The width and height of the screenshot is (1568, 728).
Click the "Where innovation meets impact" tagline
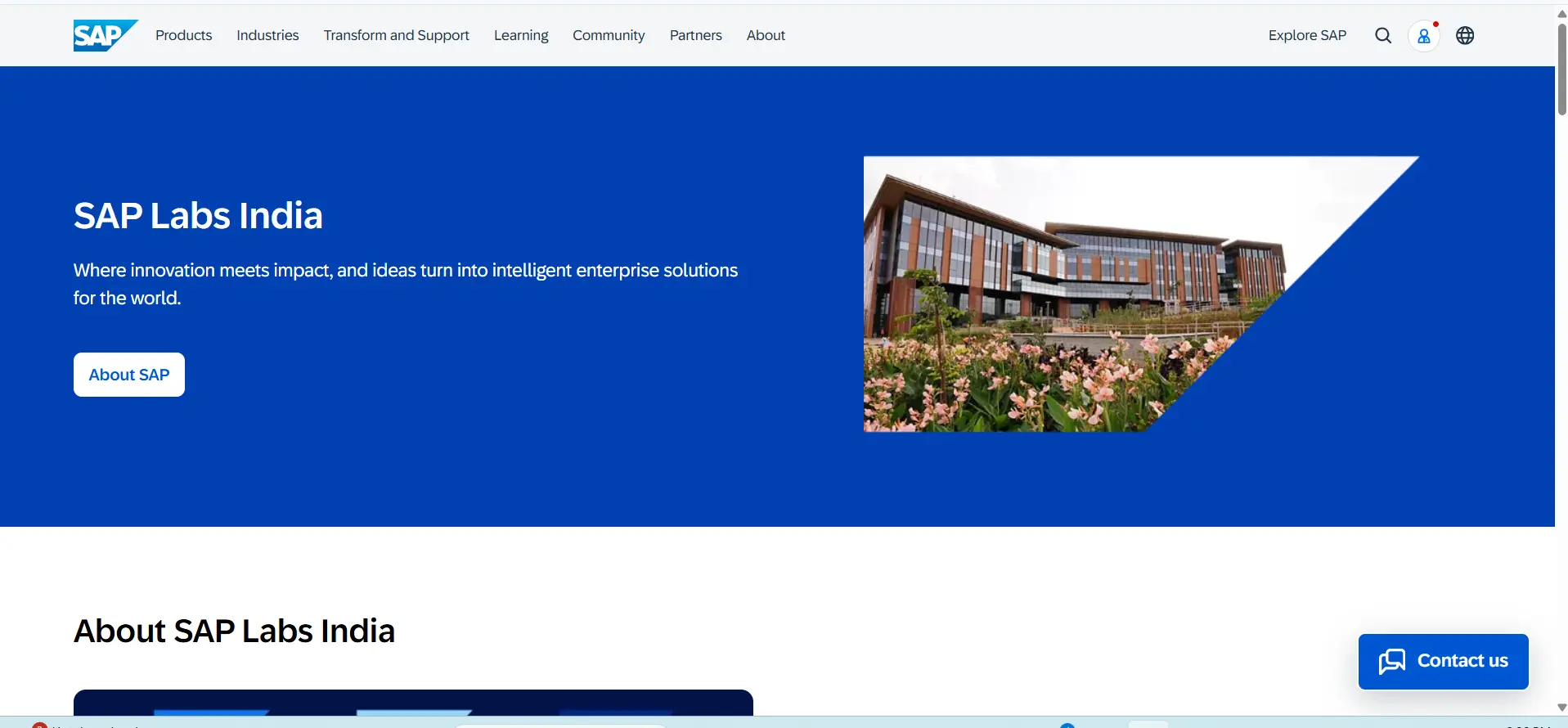coord(406,284)
